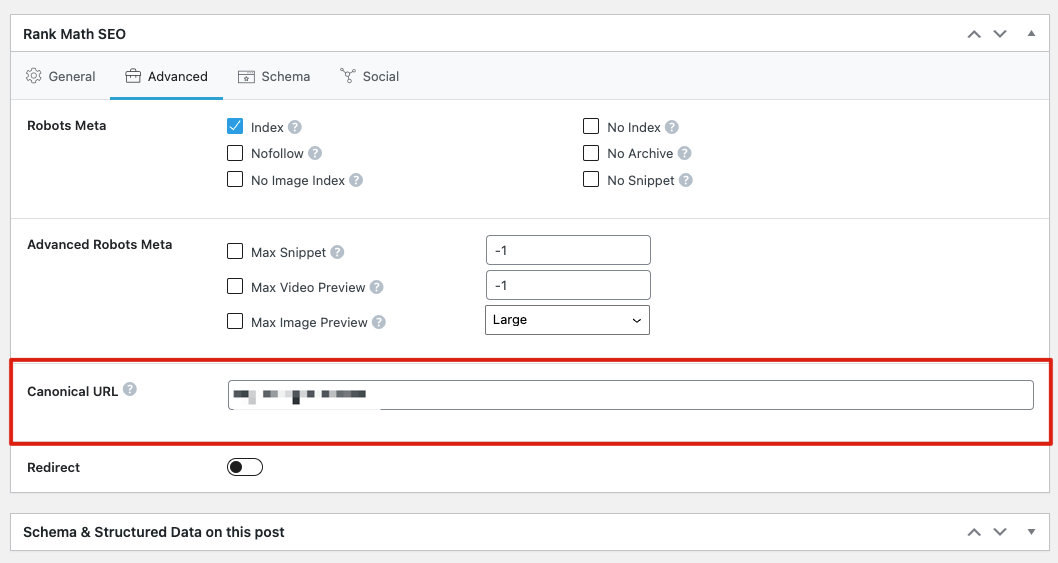Check the No Image Index option
Image resolution: width=1058 pixels, height=563 pixels.
point(235,180)
